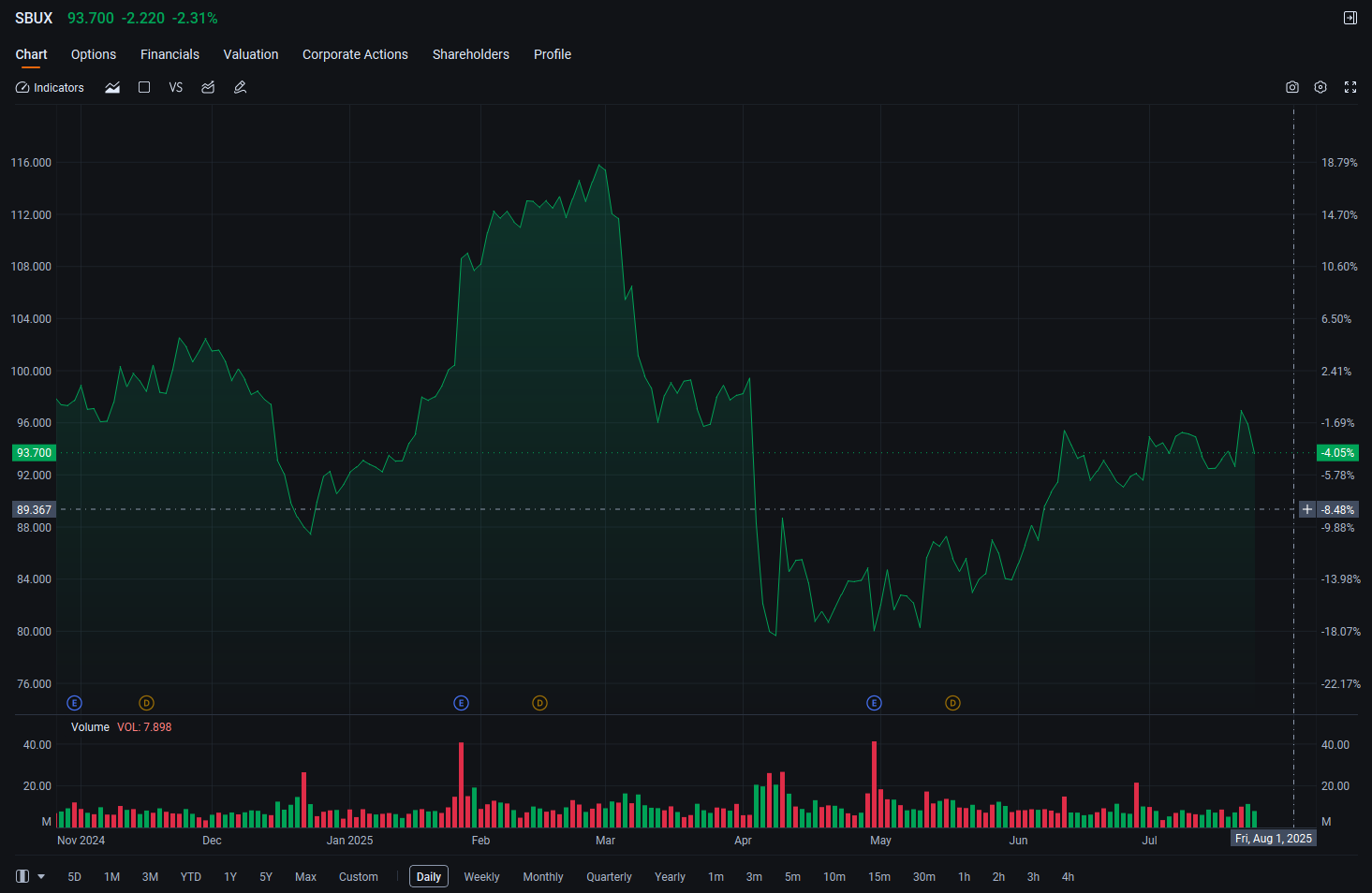
Task: Select the Daily interval
Action: 429,877
